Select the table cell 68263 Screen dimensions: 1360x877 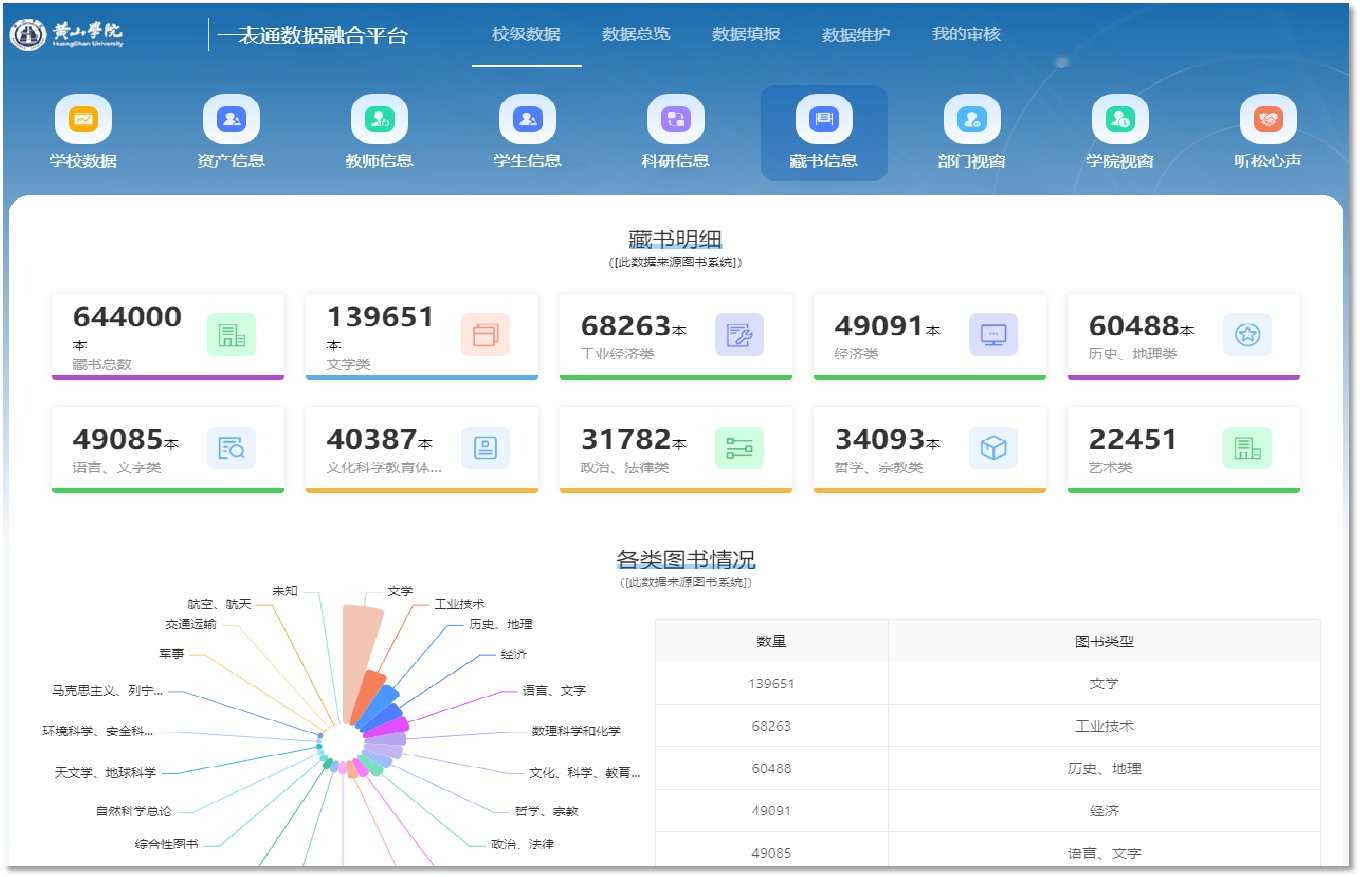point(772,726)
